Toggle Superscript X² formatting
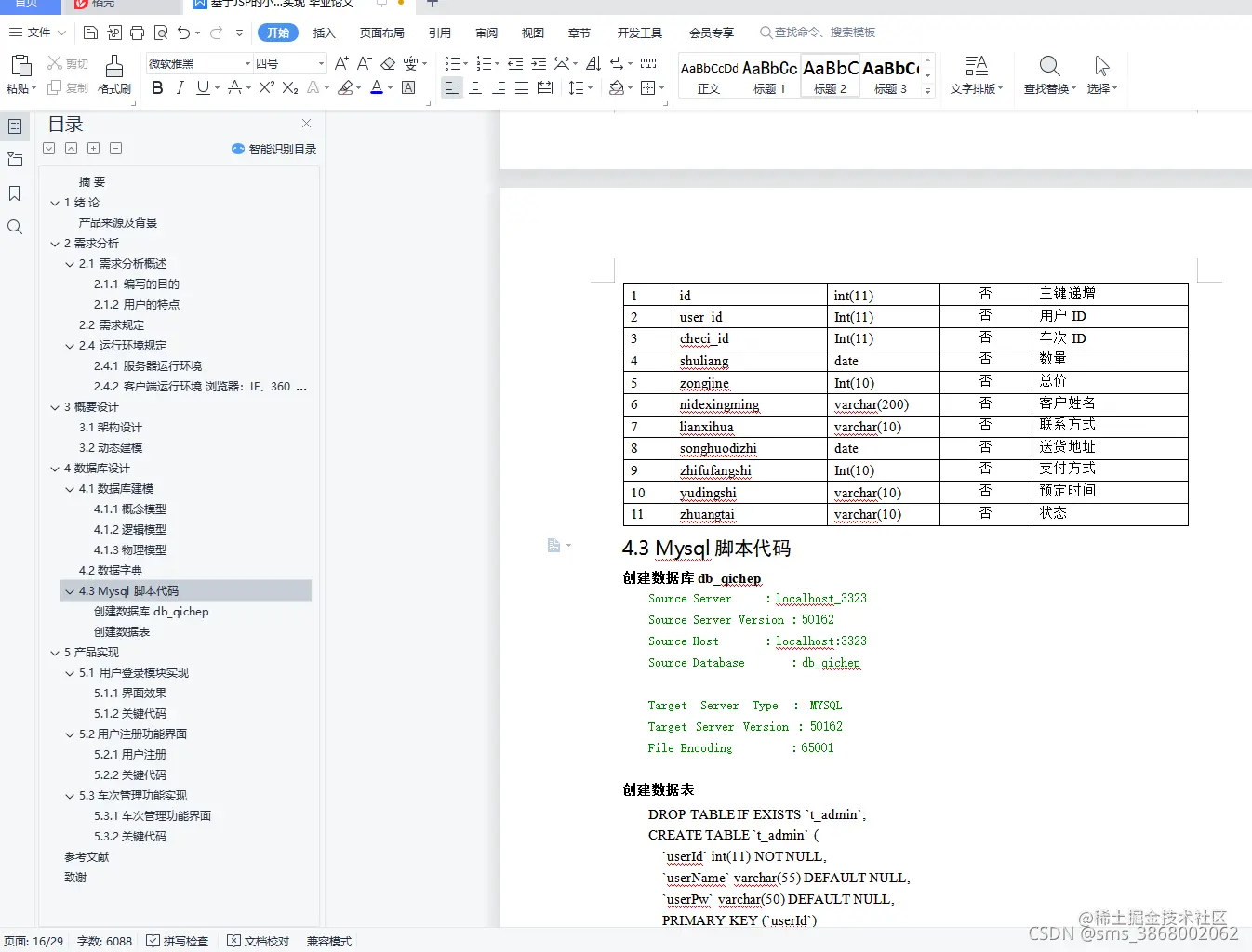 [x=266, y=87]
